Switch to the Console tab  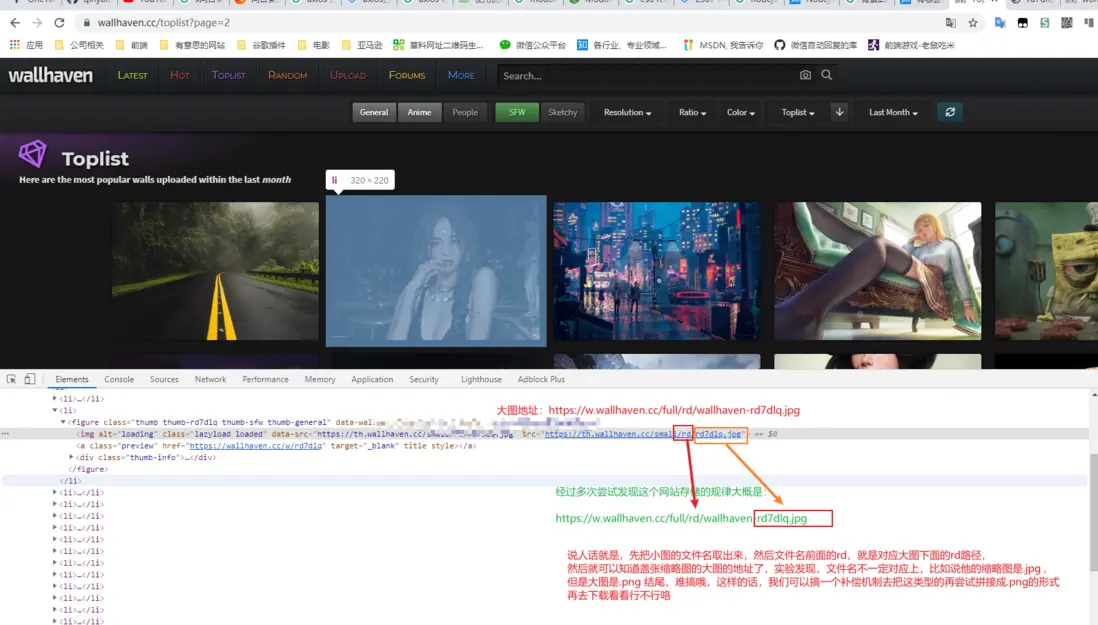click(x=119, y=379)
